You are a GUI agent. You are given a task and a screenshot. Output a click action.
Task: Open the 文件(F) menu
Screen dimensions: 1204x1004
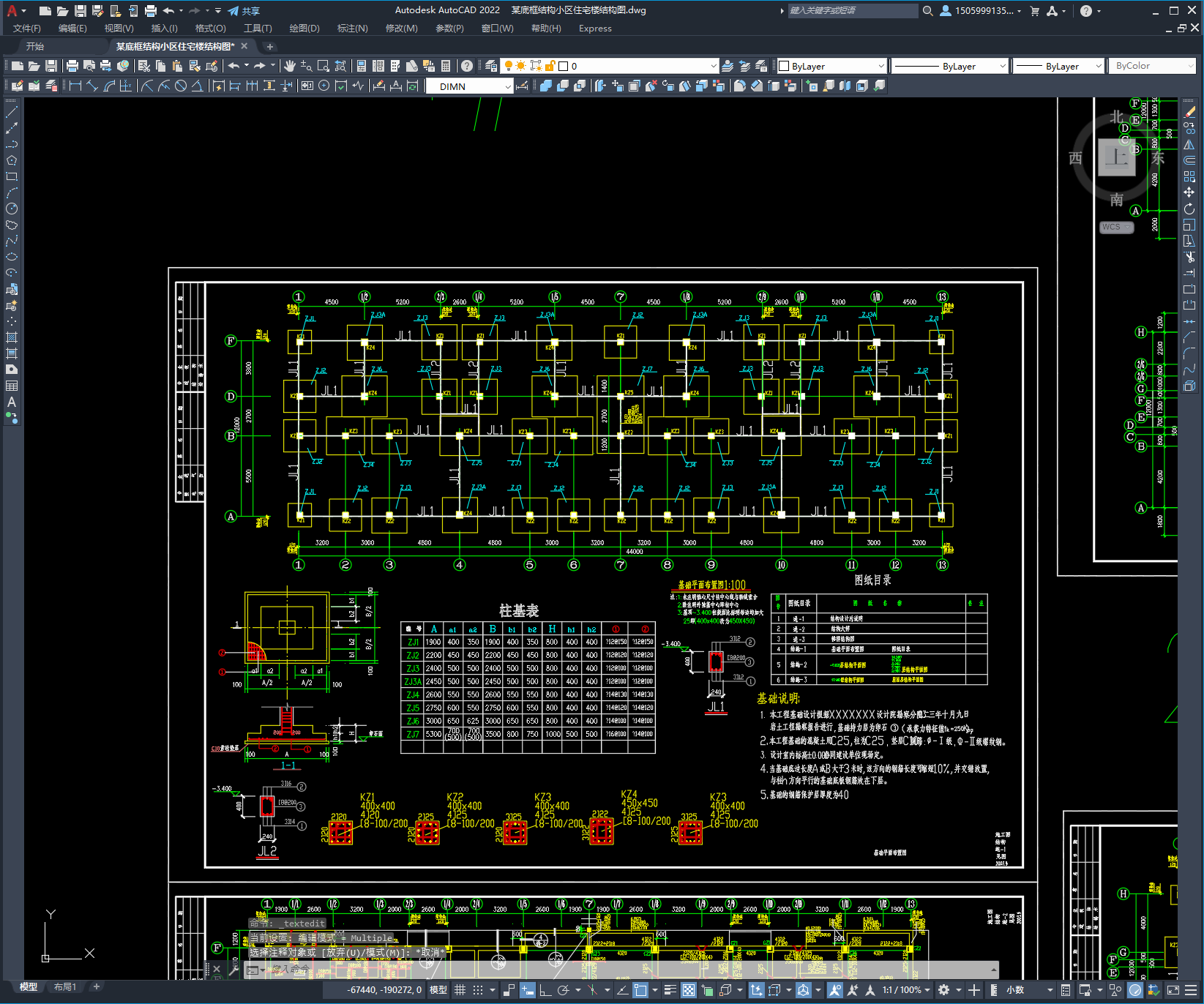point(27,29)
